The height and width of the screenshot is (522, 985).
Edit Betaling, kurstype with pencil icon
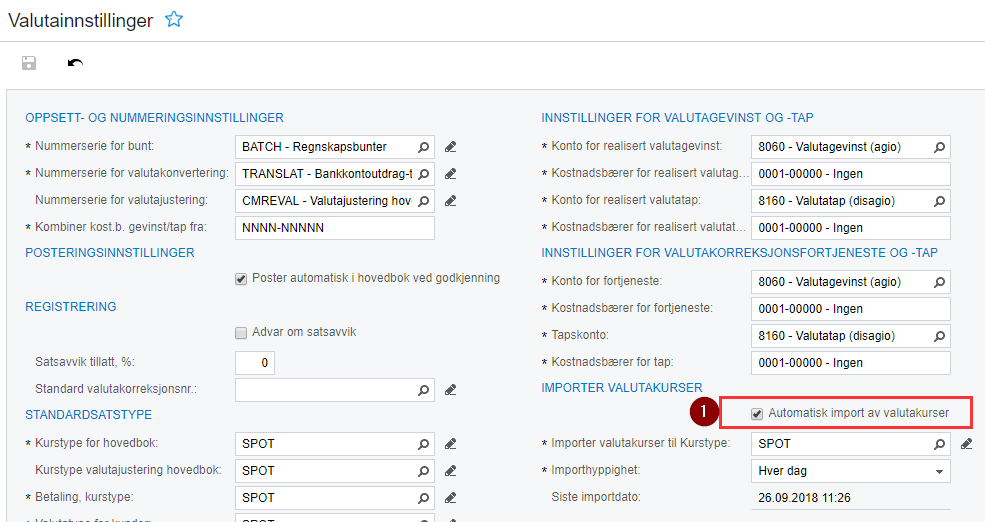[x=450, y=498]
